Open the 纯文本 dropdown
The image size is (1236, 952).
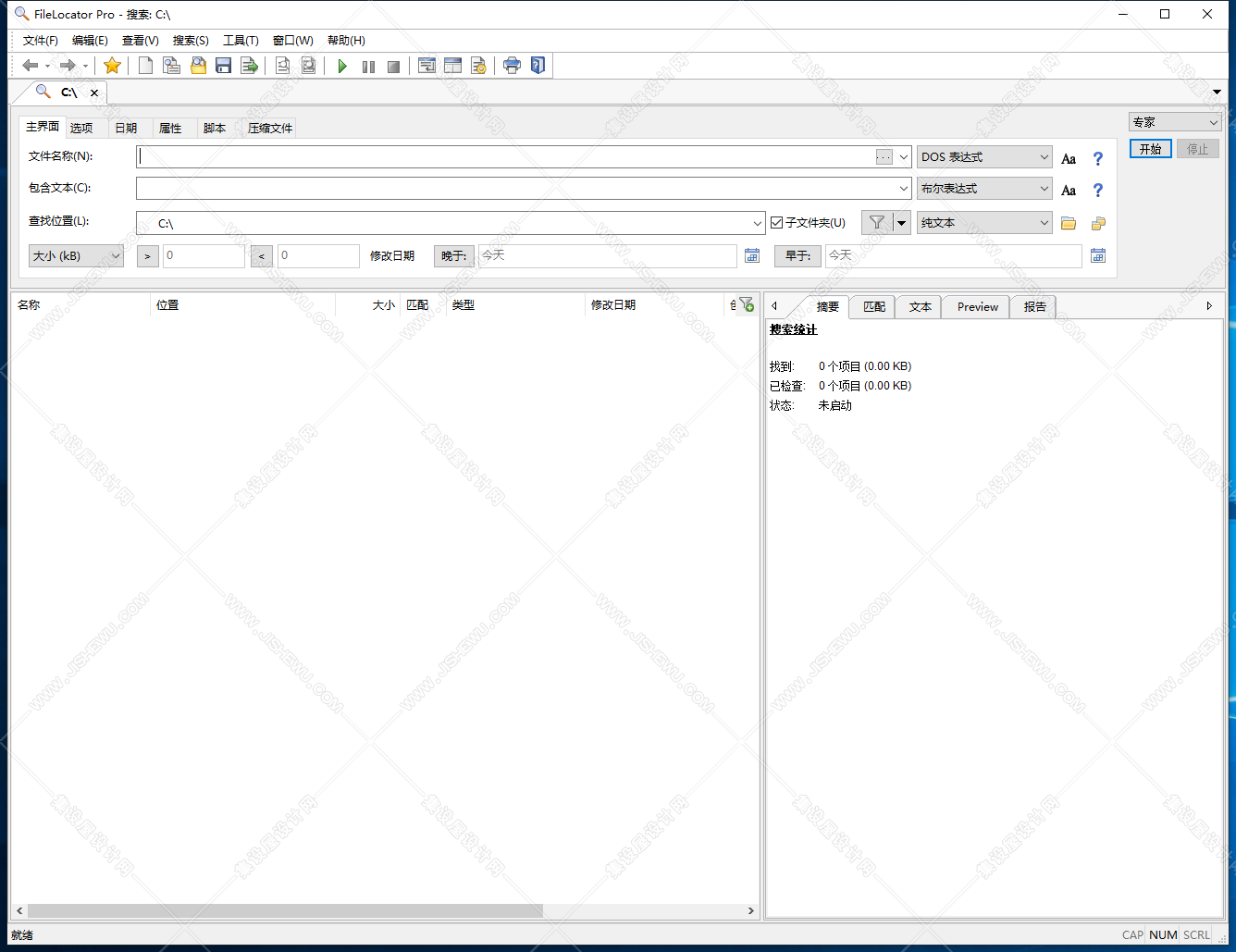(984, 223)
